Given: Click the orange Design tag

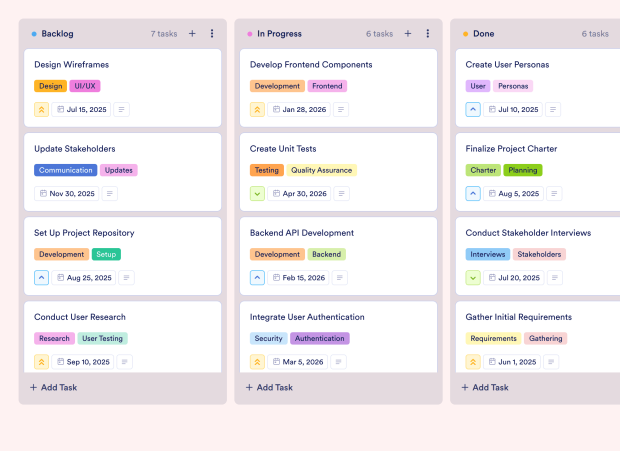Looking at the screenshot, I should [50, 86].
